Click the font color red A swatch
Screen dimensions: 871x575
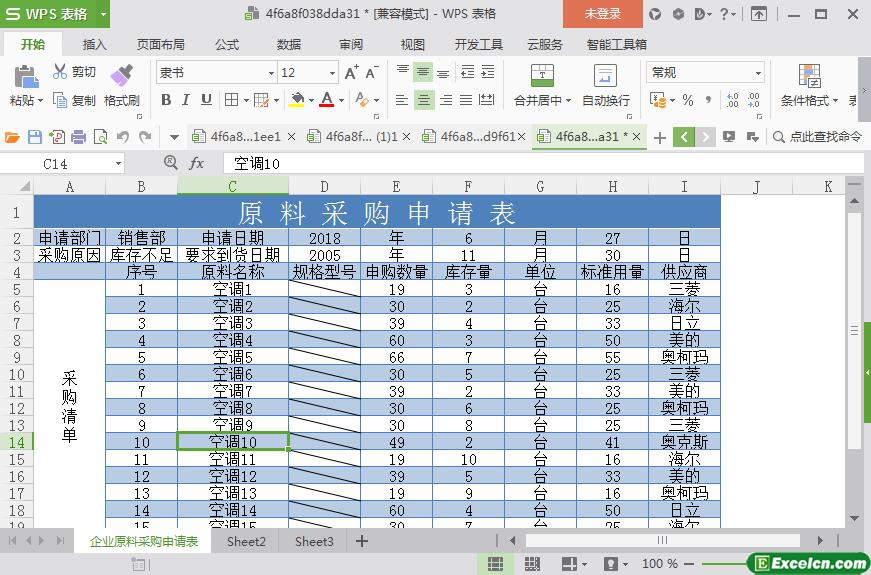tap(326, 100)
